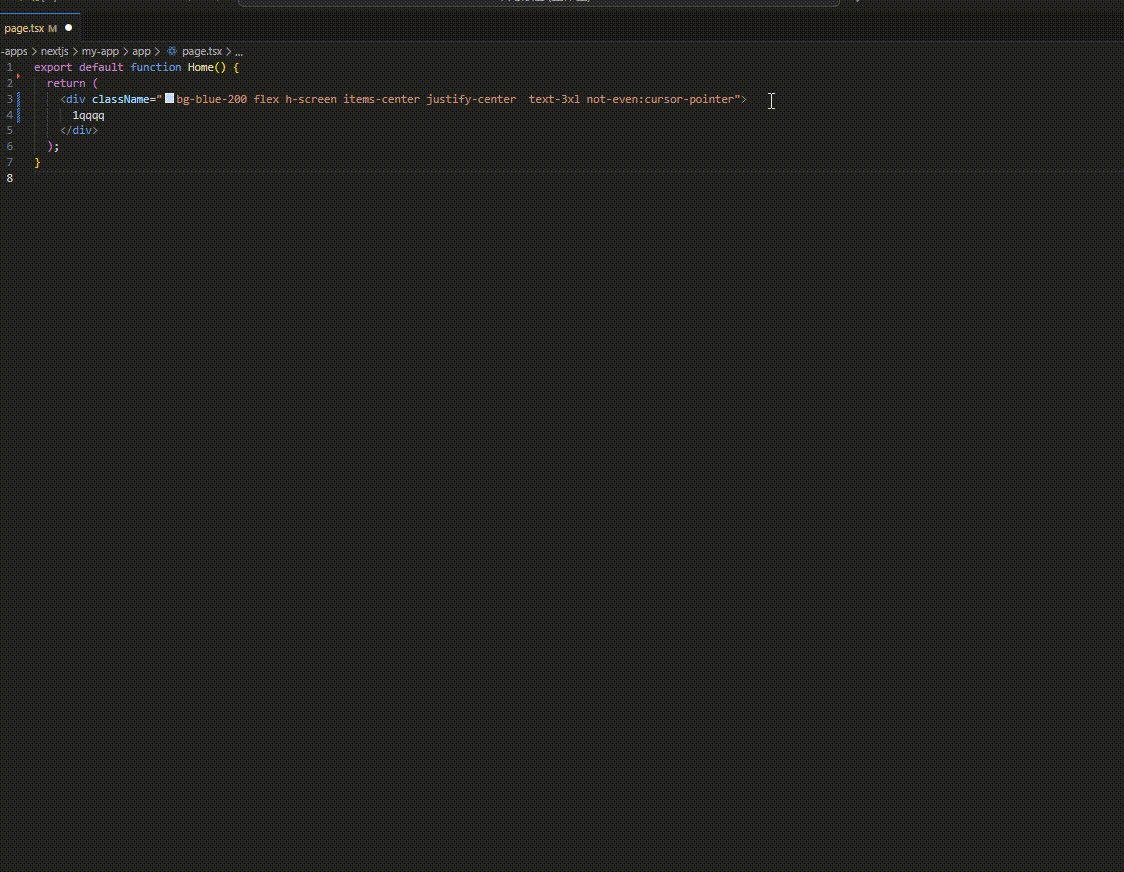This screenshot has height=872, width=1124.
Task: Click the export keyword on line 1
Action: tap(53, 67)
